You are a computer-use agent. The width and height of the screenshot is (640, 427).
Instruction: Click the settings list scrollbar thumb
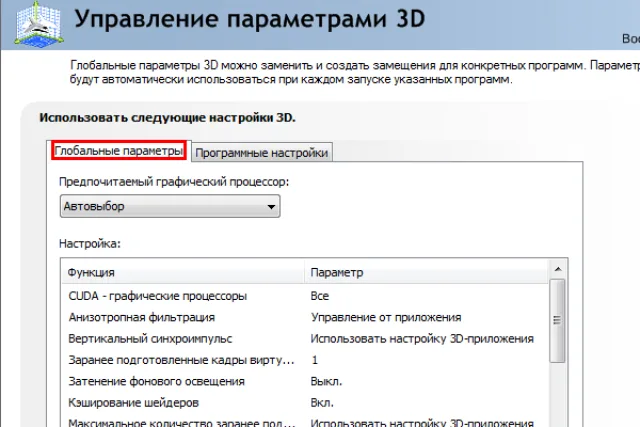pos(557,320)
